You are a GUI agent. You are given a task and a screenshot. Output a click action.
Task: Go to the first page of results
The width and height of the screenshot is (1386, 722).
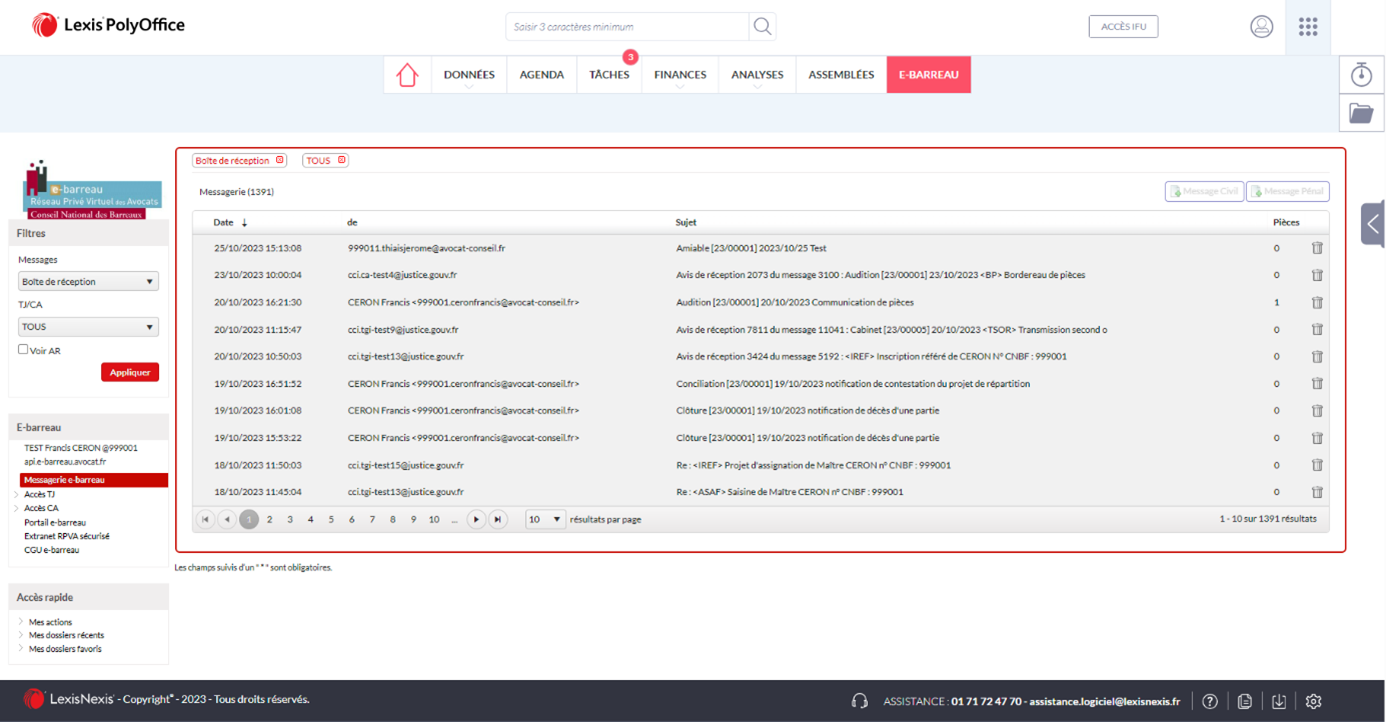pos(206,519)
